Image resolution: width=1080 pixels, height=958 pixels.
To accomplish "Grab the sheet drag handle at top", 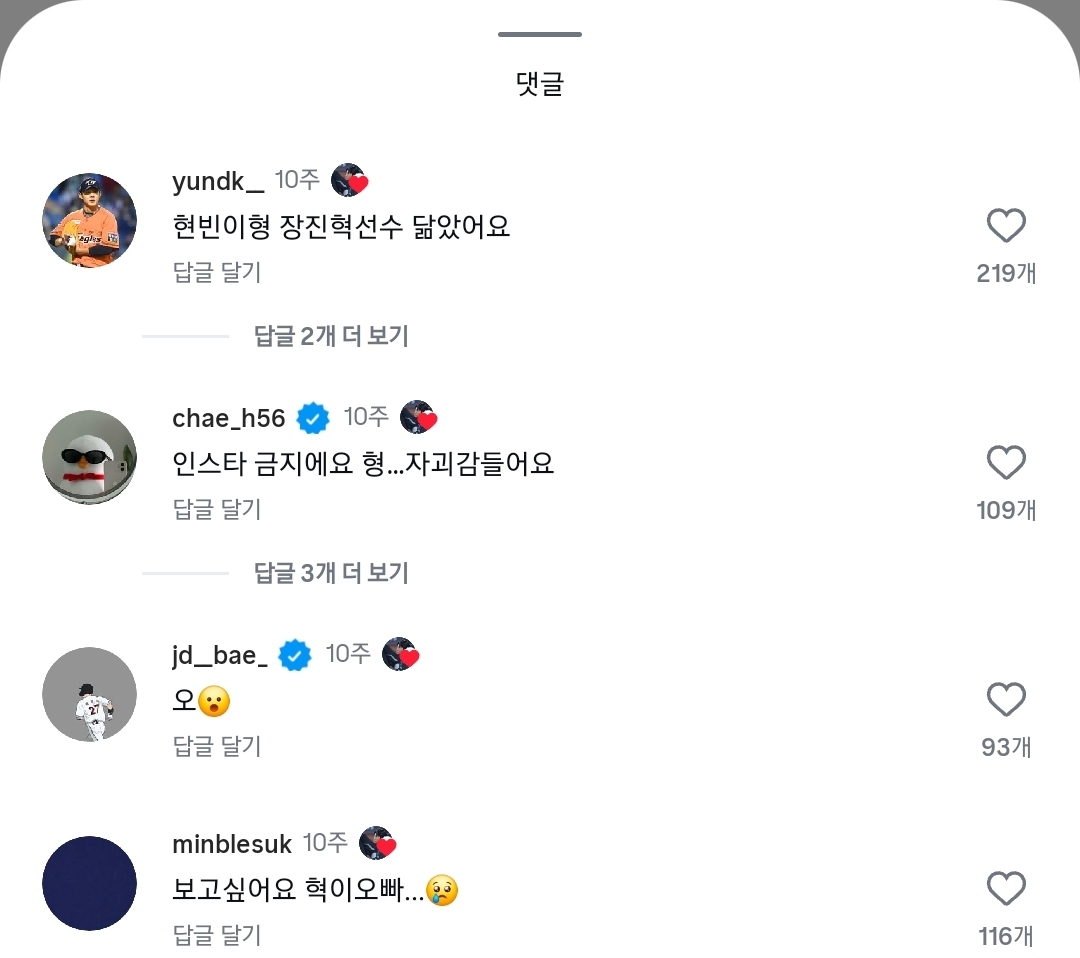I will 540,35.
